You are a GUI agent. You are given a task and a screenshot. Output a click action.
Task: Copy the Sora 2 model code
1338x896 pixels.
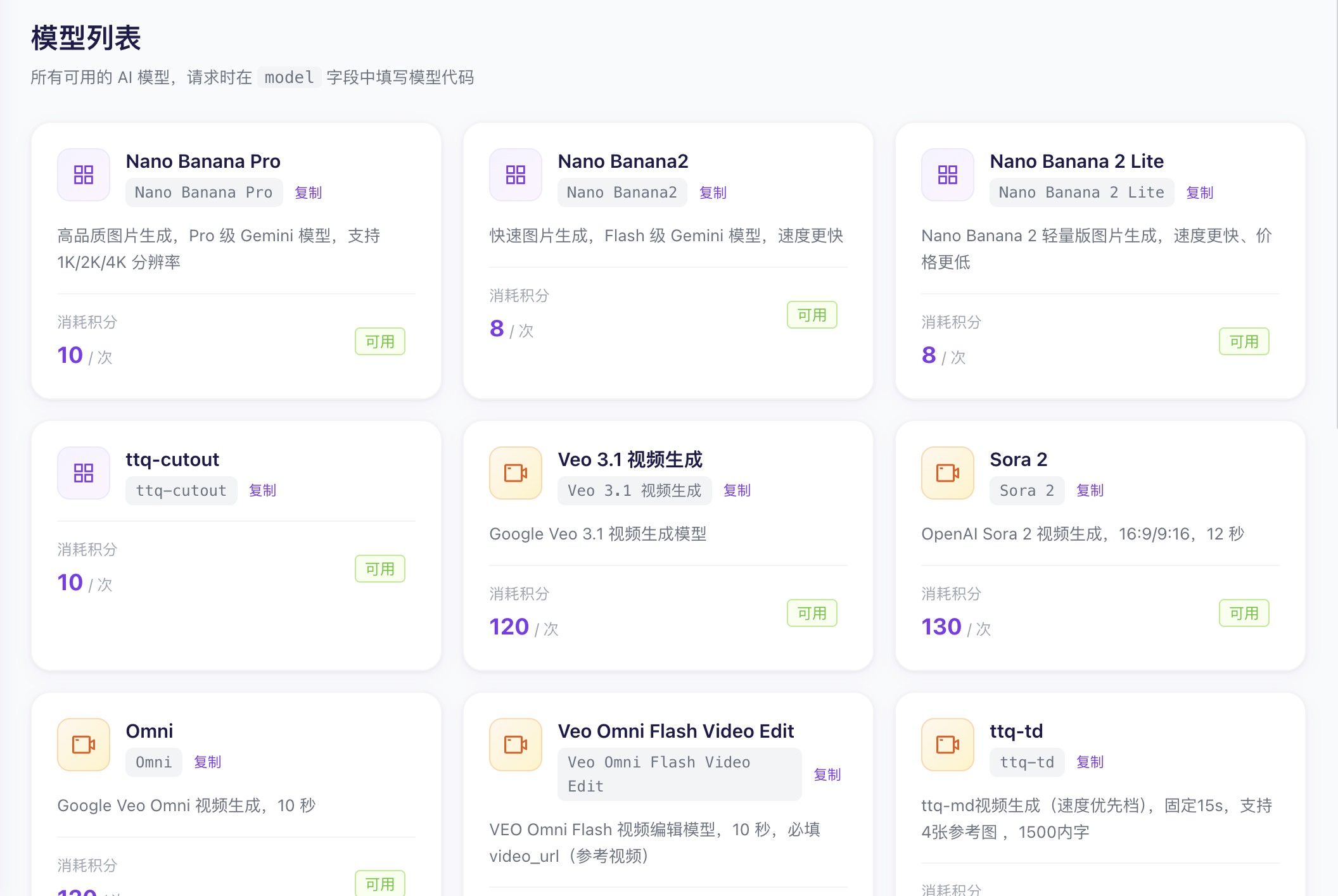pyautogui.click(x=1090, y=490)
